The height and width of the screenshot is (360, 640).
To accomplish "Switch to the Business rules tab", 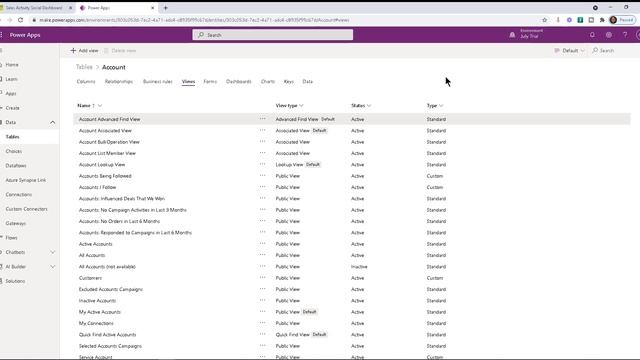I will tap(158, 82).
